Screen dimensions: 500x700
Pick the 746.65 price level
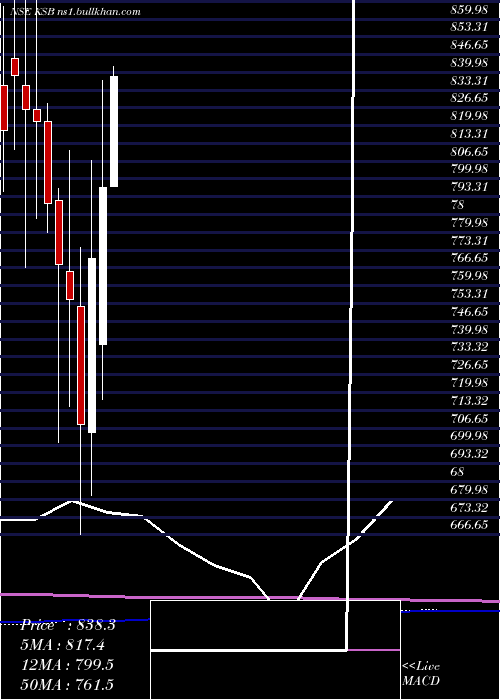(469, 311)
